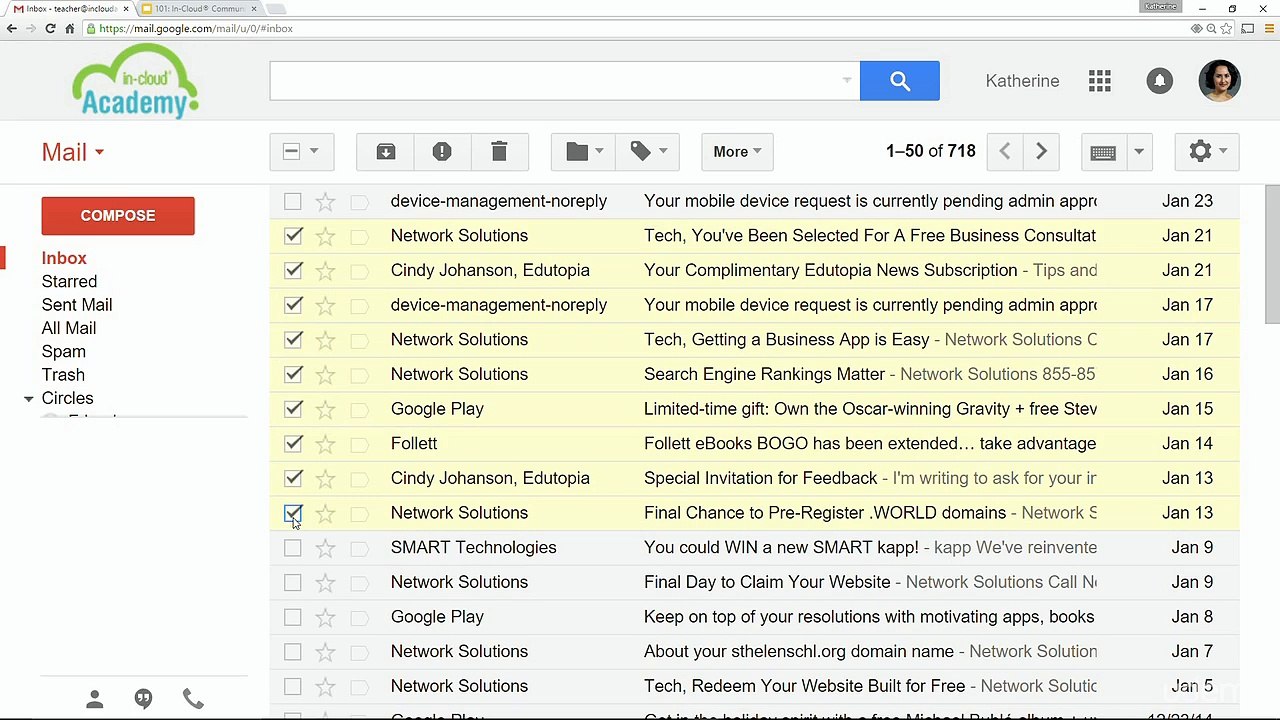The height and width of the screenshot is (720, 1280).
Task: Click the blue search button
Action: pyautogui.click(x=900, y=81)
